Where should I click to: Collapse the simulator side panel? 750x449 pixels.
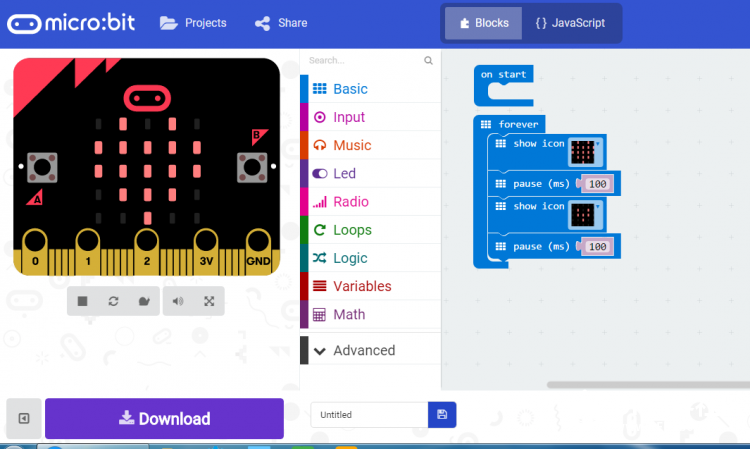(24, 418)
